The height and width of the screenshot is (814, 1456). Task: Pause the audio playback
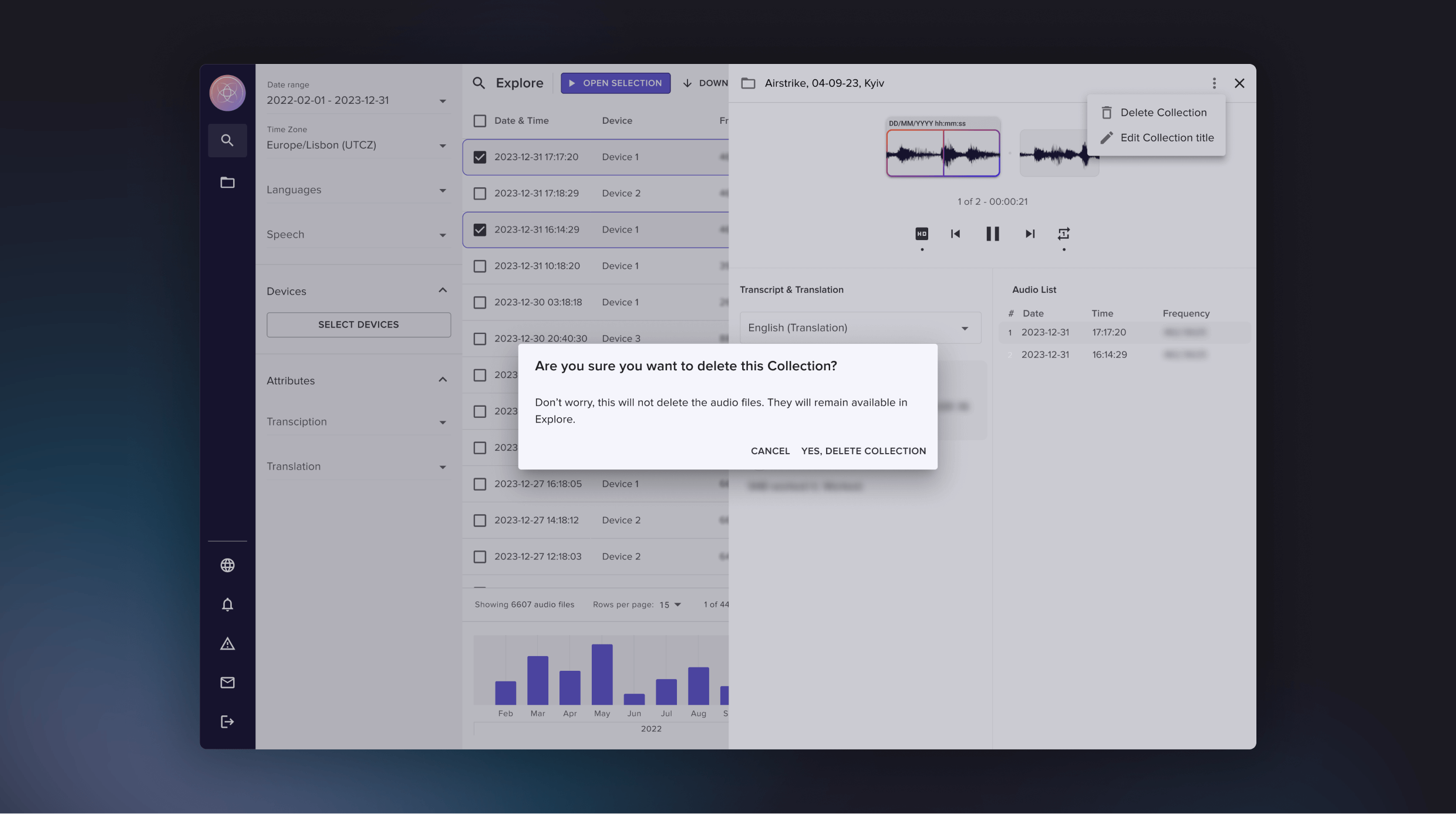click(992, 234)
